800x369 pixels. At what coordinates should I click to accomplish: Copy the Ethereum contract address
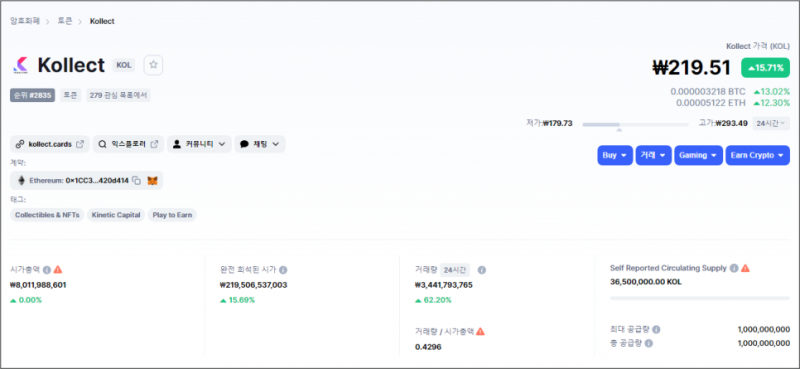[136, 181]
